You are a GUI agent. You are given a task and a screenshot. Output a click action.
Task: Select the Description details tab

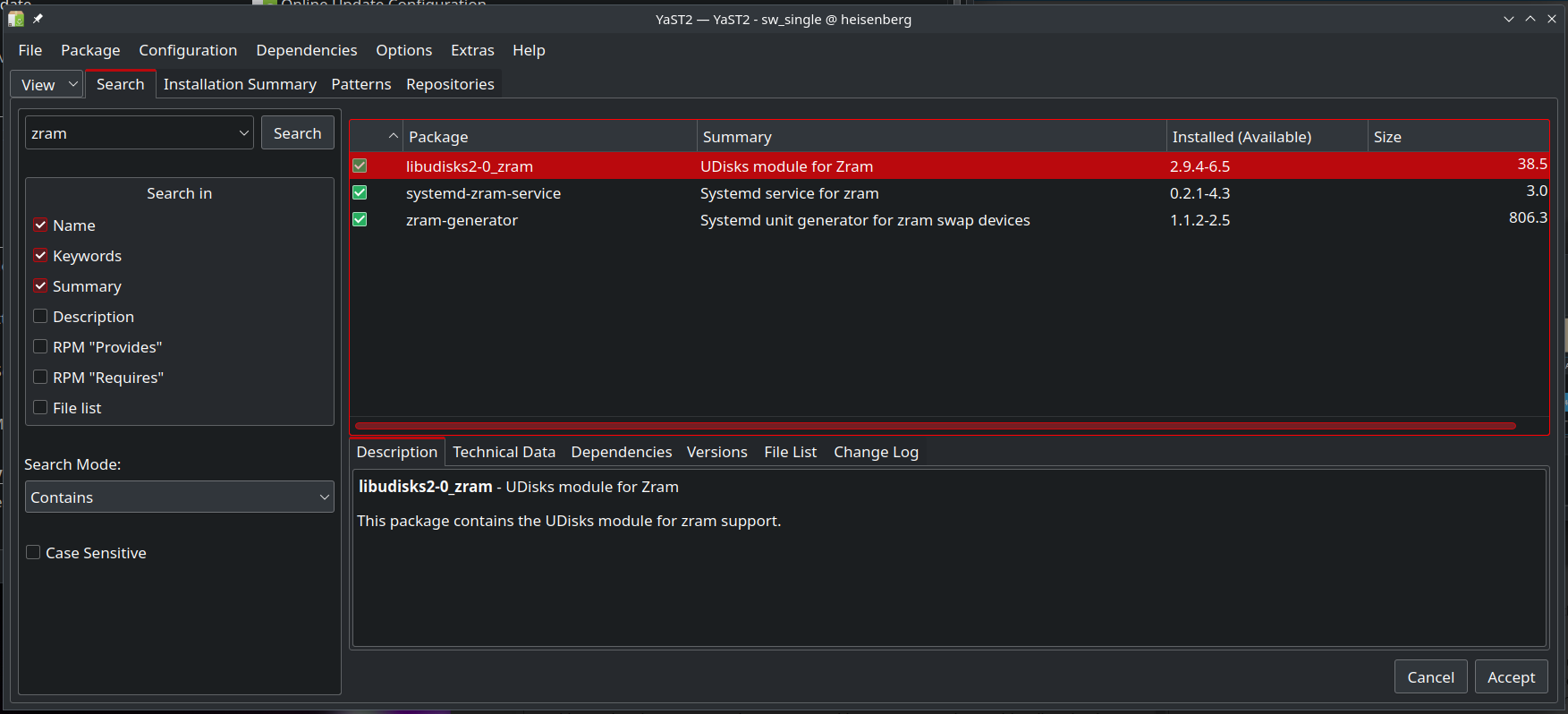397,452
